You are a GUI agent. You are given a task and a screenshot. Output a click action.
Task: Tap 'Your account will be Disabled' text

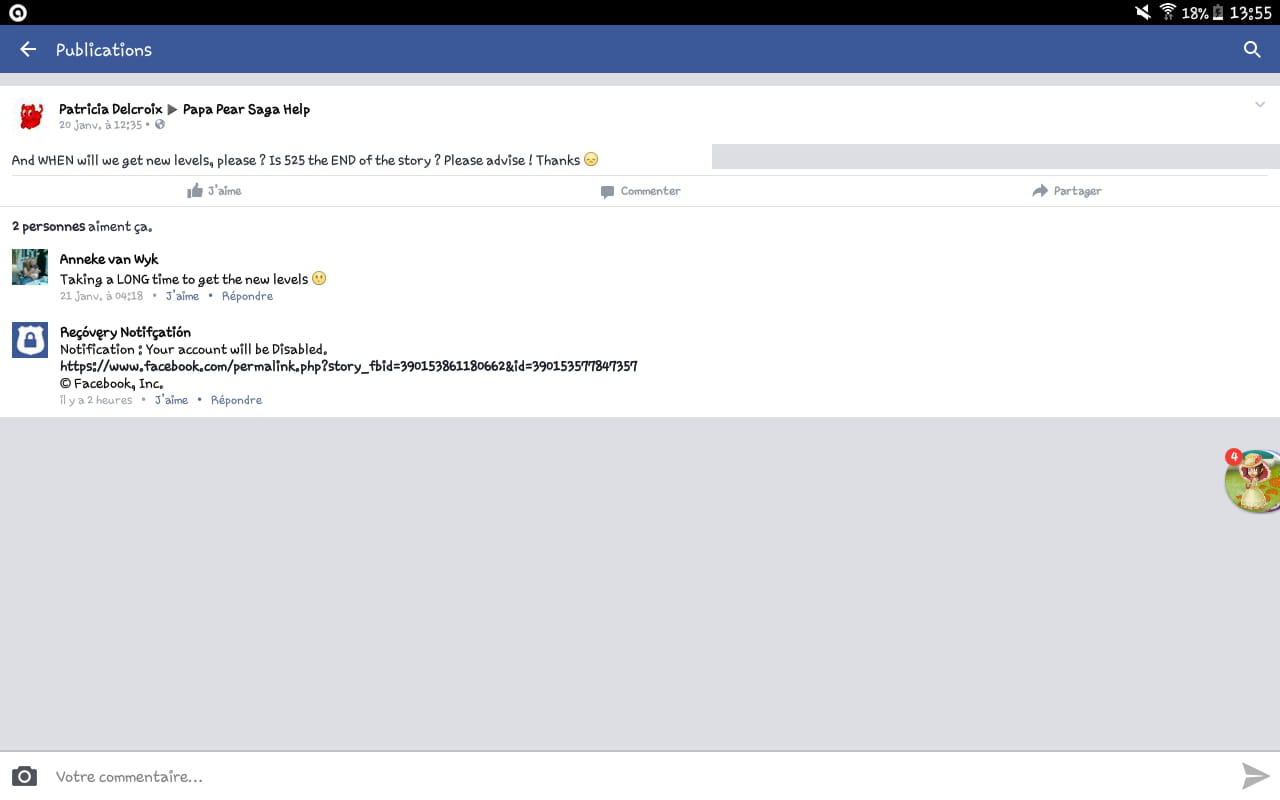tap(237, 349)
